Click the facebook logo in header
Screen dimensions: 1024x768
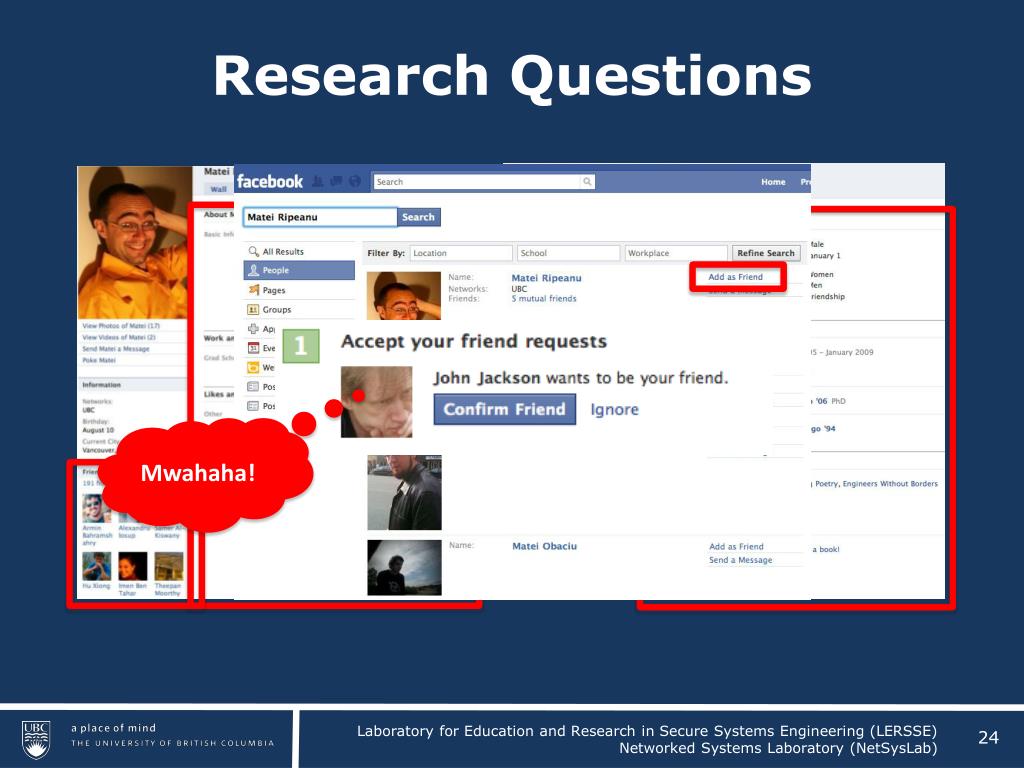(x=270, y=182)
